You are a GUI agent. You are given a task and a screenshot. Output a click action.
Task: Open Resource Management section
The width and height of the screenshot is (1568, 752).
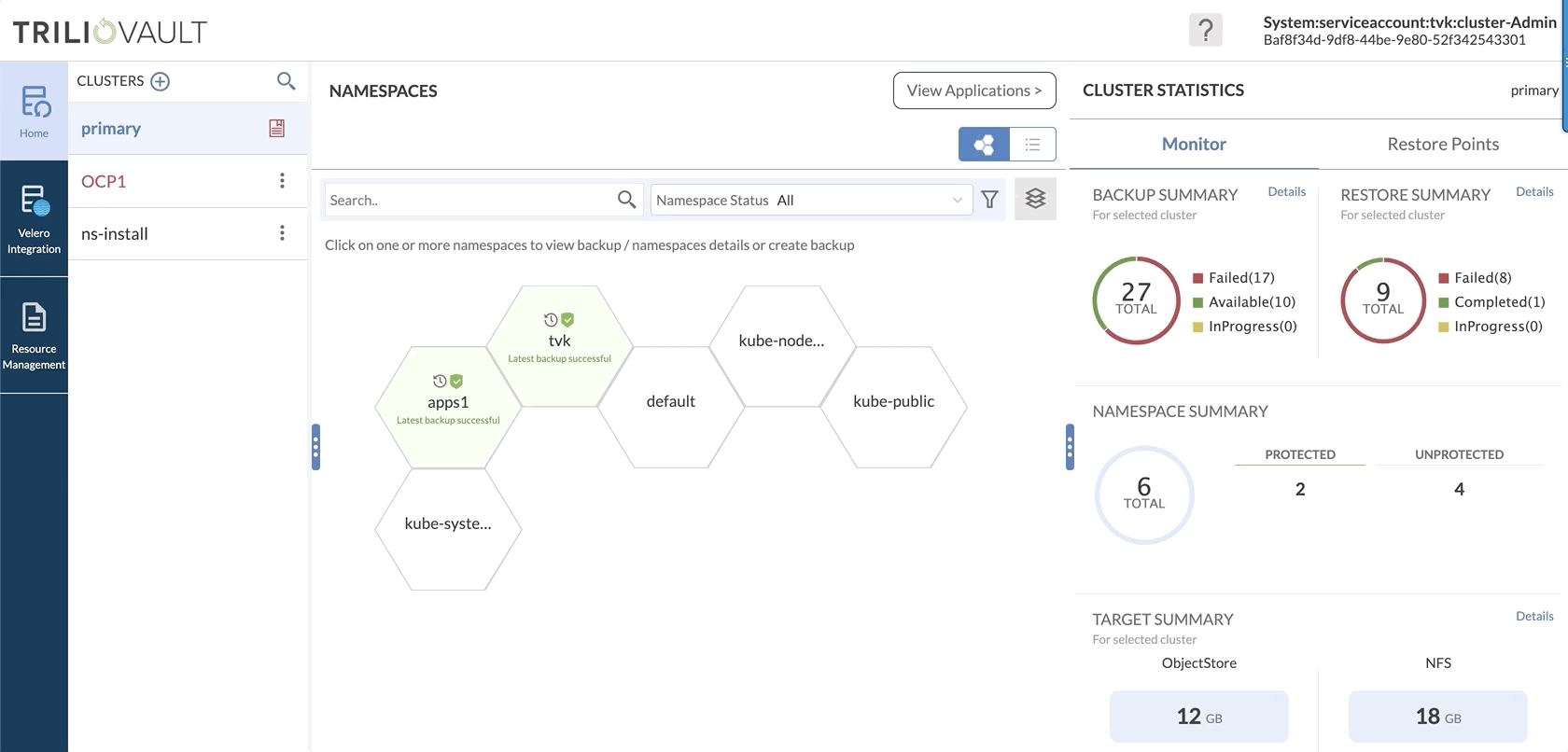coord(34,335)
